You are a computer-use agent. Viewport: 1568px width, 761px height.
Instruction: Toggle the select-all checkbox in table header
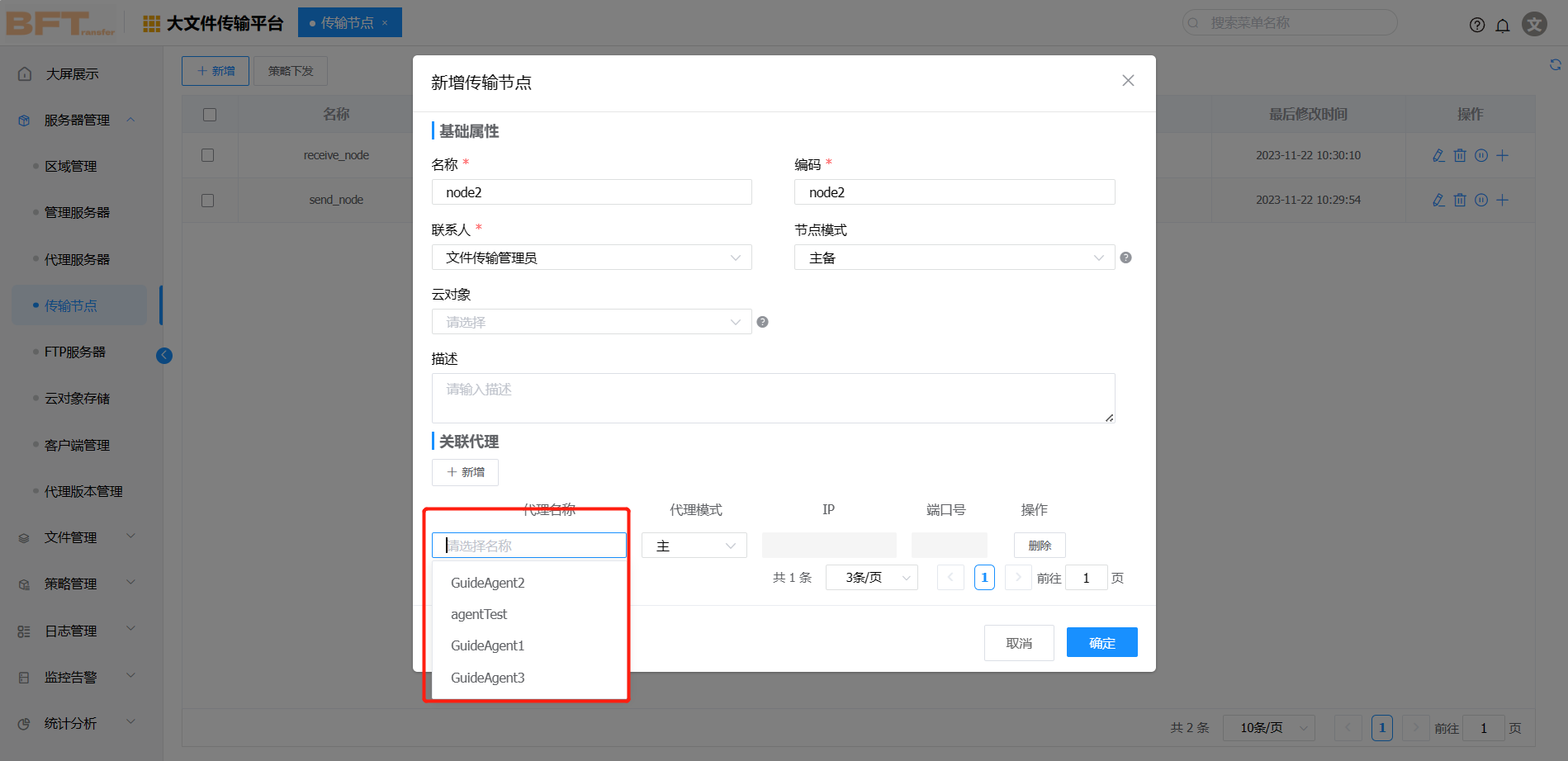pos(210,115)
